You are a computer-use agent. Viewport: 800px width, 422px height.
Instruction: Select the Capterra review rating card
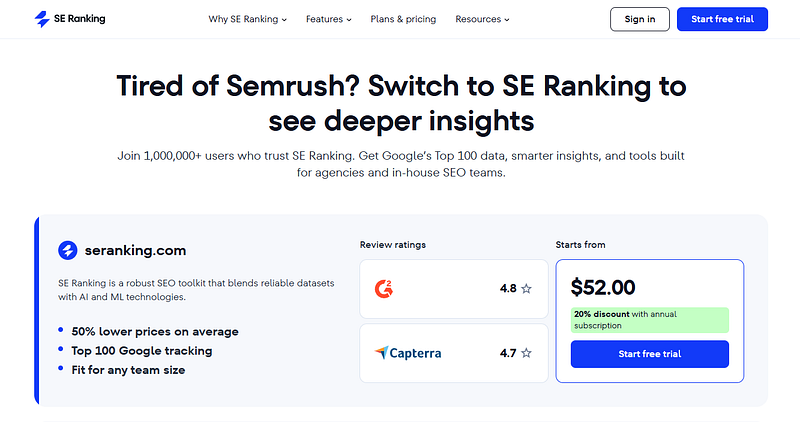pos(454,353)
